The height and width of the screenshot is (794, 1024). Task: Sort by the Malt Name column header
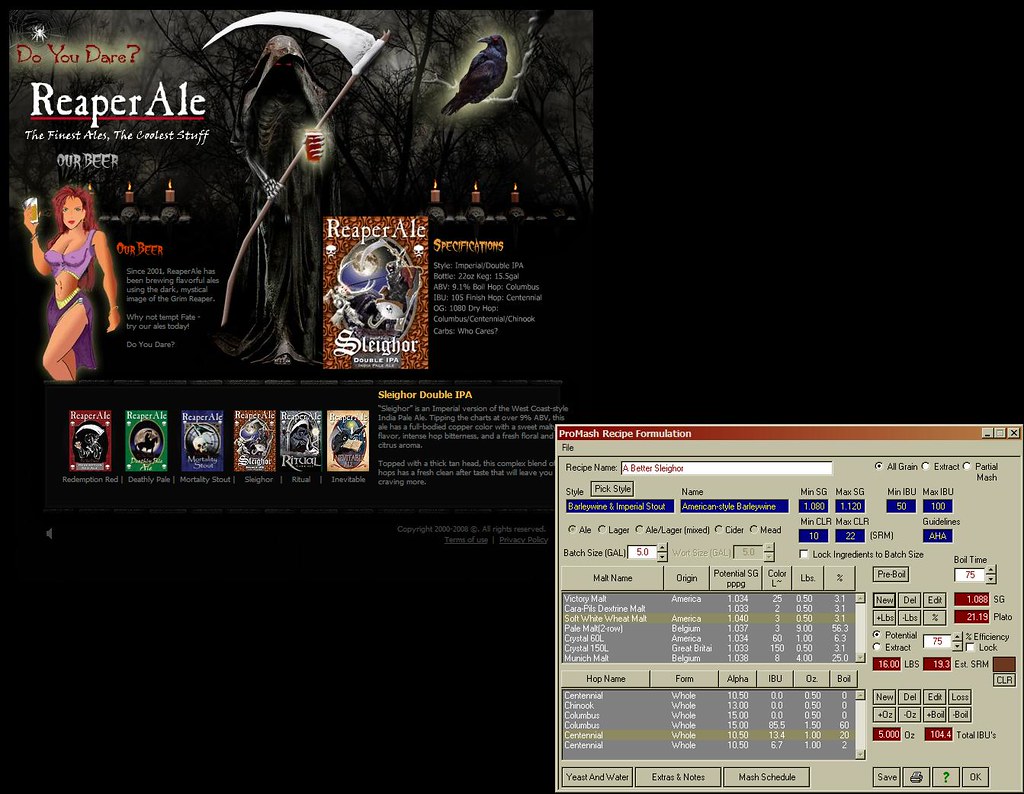pyautogui.click(x=613, y=578)
